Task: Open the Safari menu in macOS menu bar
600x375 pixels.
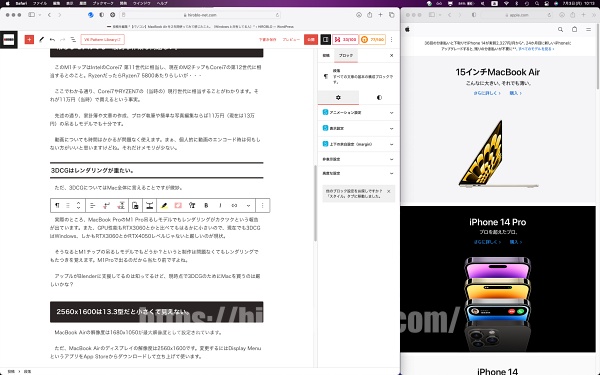Action: pos(21,3)
